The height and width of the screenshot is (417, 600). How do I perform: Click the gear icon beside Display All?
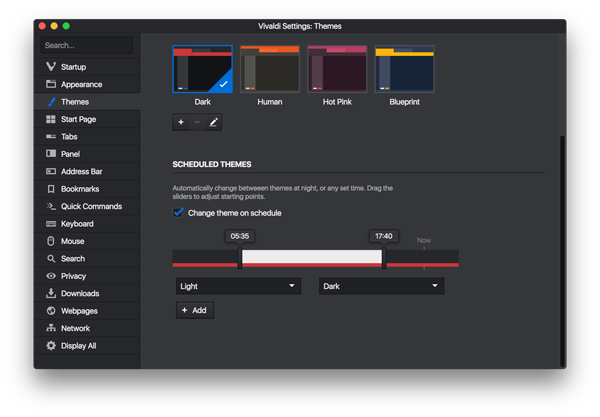(51, 345)
